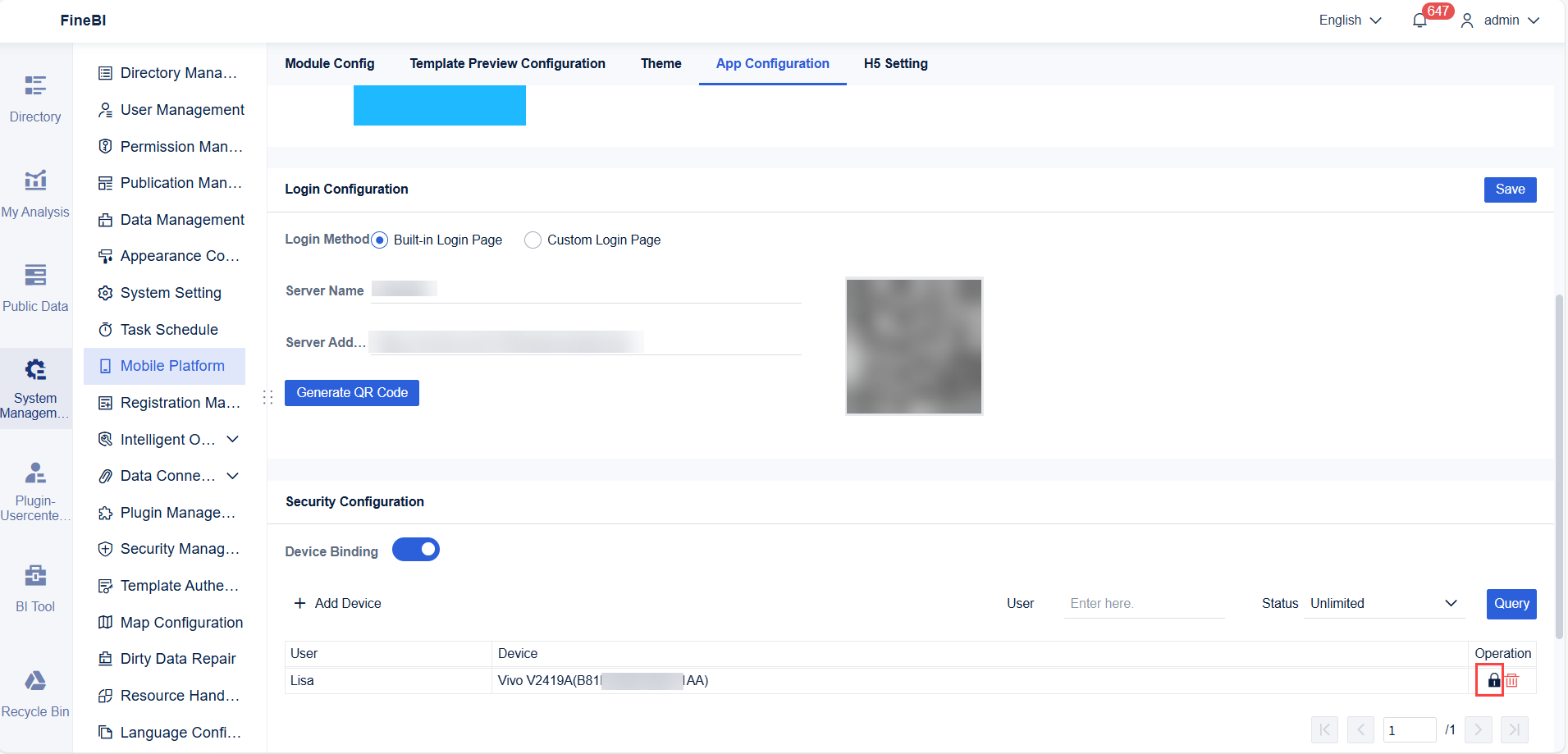Click Generate QR Code button
This screenshot has width=1568, height=754.
tap(352, 393)
